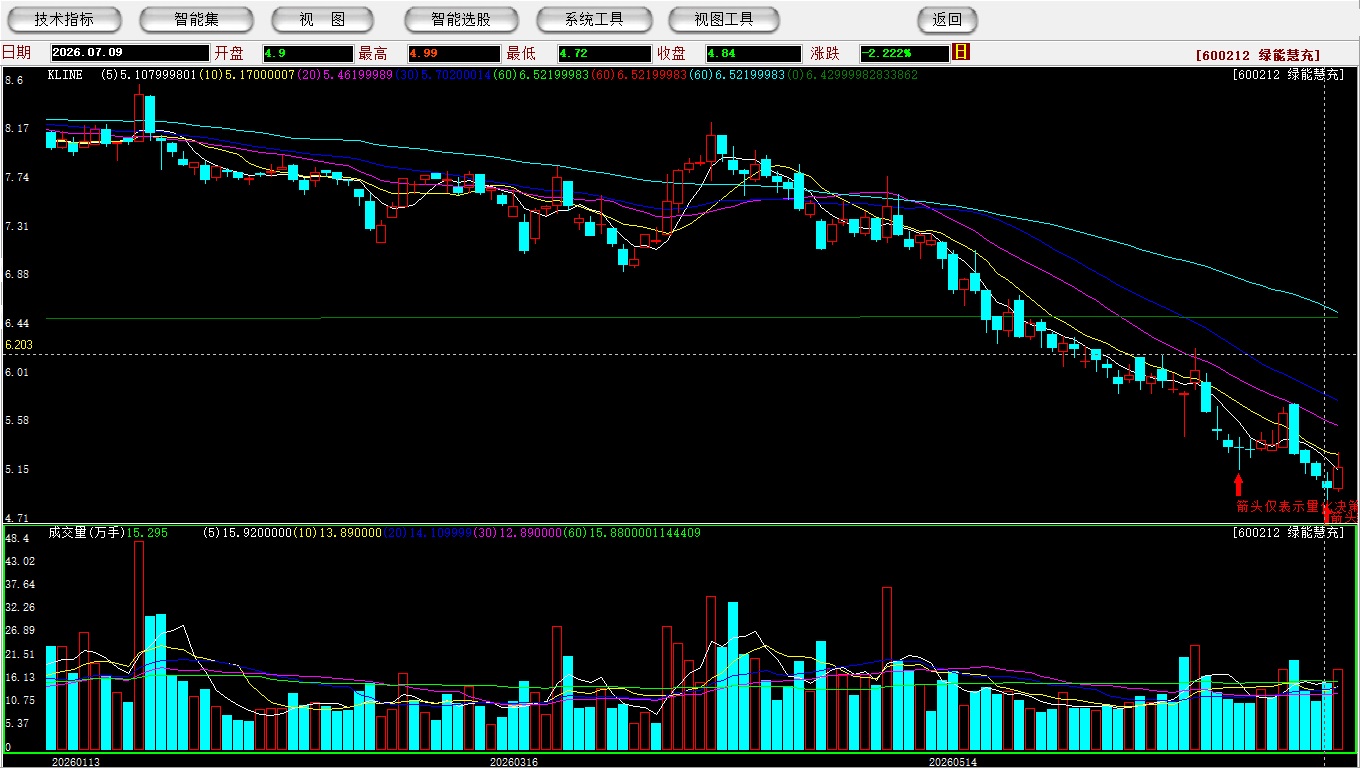Click the stock label in the volume panel
Viewport: 1360px width, 768px height.
pyautogui.click(x=1289, y=533)
